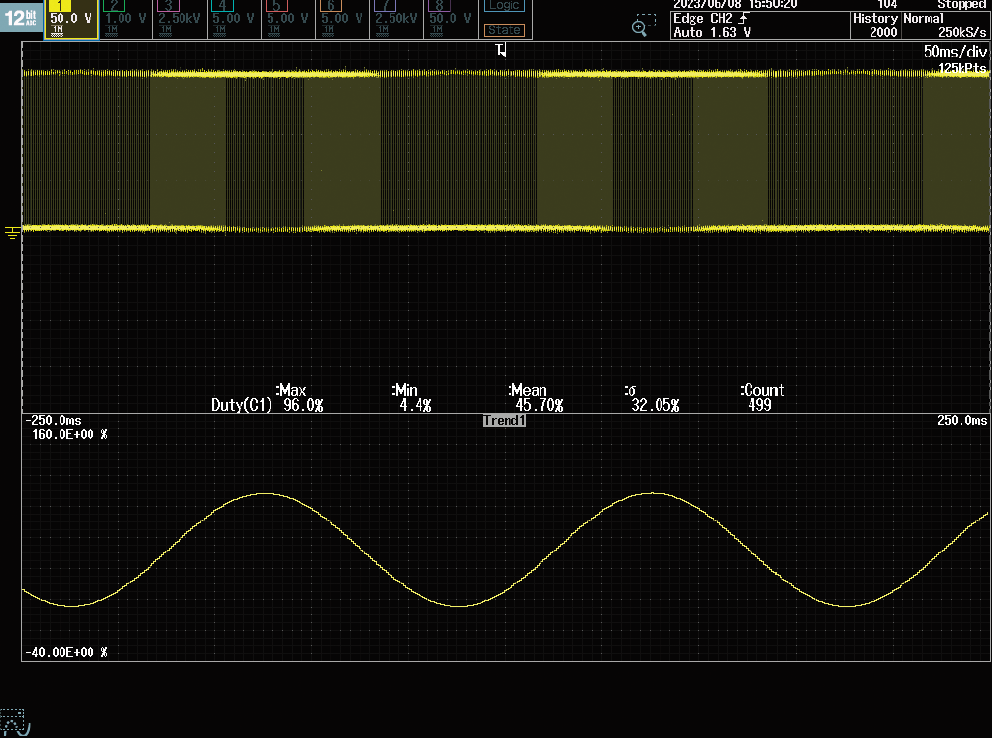Select the Trend1 window label
The image size is (992, 738).
(504, 421)
